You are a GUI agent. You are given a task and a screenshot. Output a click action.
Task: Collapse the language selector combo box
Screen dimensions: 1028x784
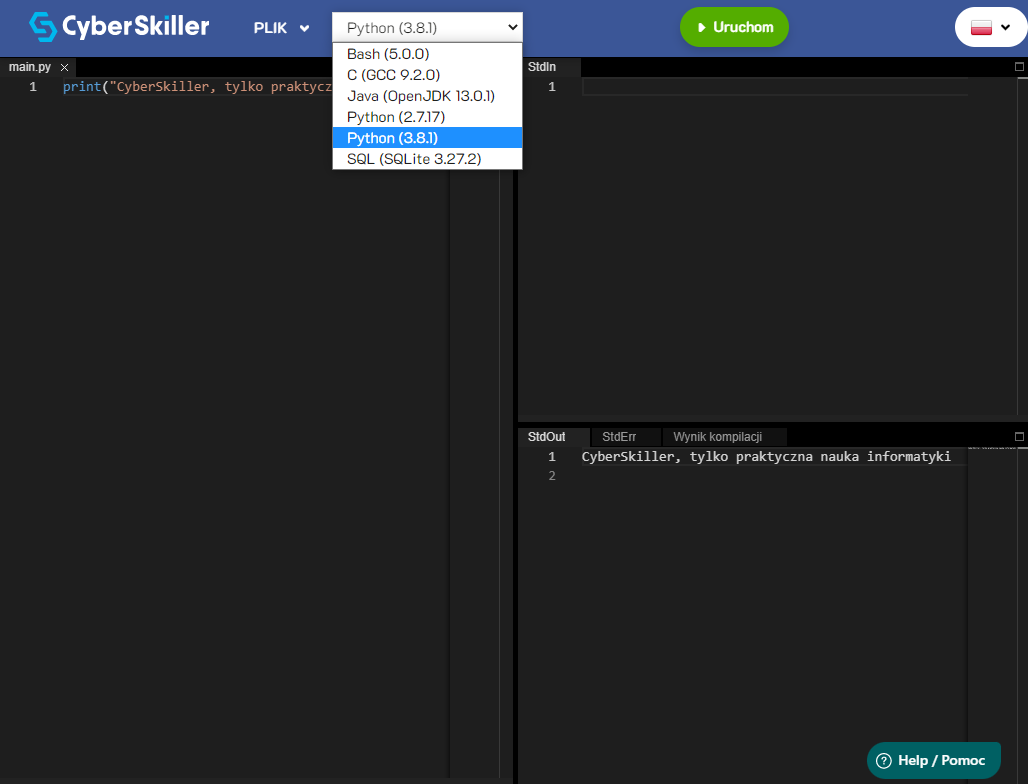coord(427,27)
